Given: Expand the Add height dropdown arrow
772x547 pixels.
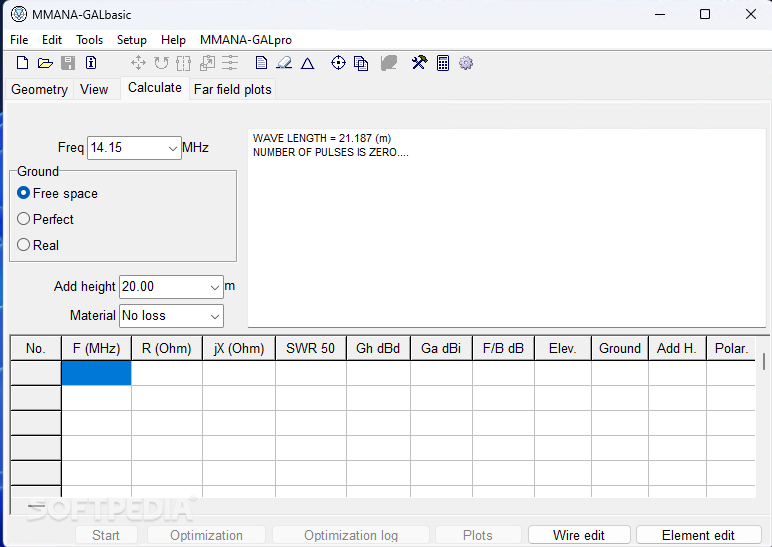Looking at the screenshot, I should tap(215, 287).
